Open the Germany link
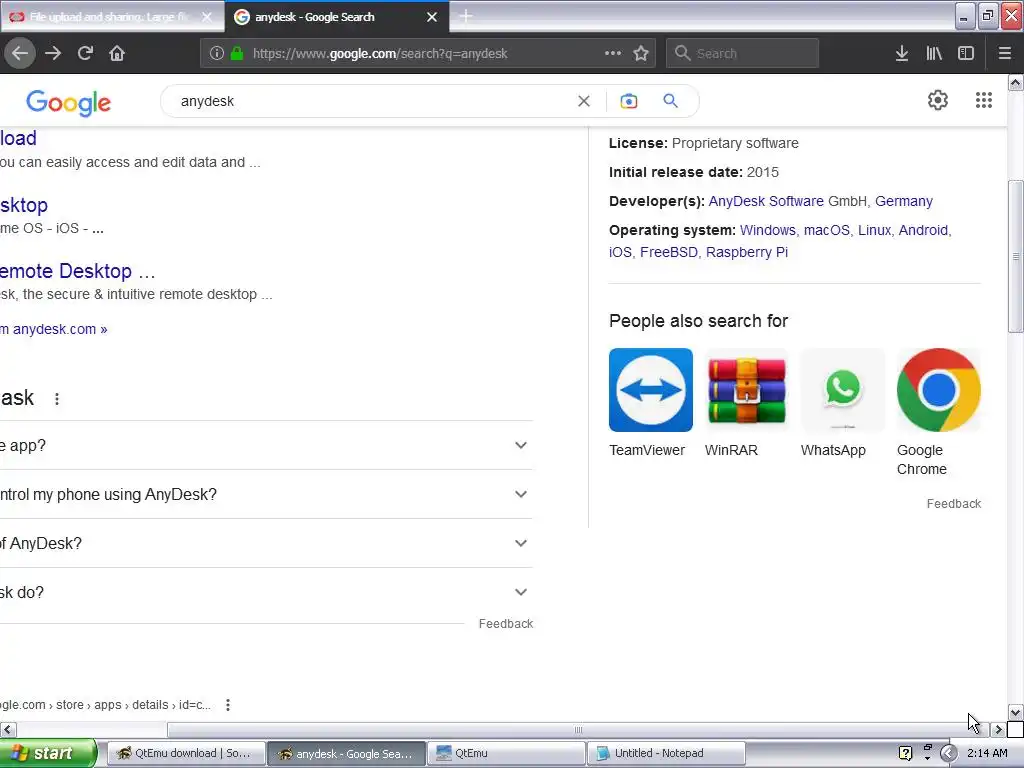Image resolution: width=1024 pixels, height=768 pixels. [x=904, y=201]
